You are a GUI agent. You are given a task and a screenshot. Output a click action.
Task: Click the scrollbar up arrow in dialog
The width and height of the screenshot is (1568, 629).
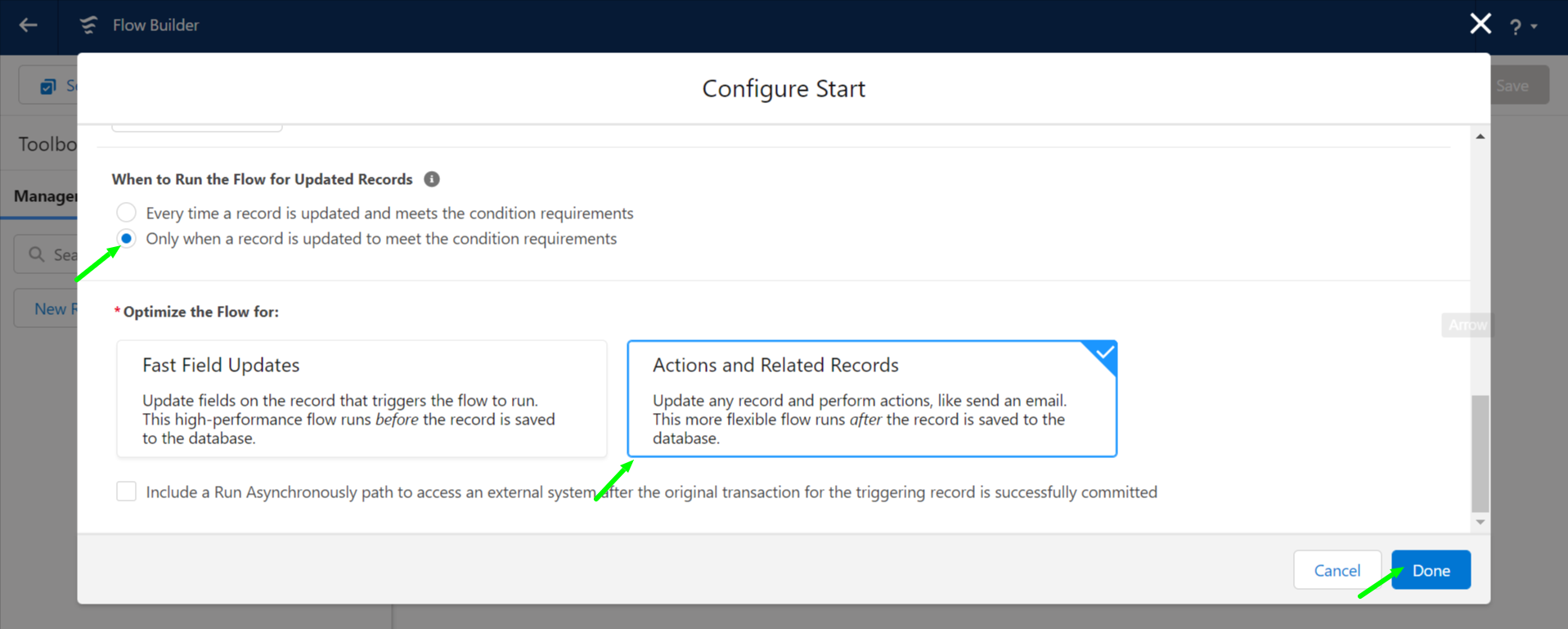click(x=1480, y=137)
